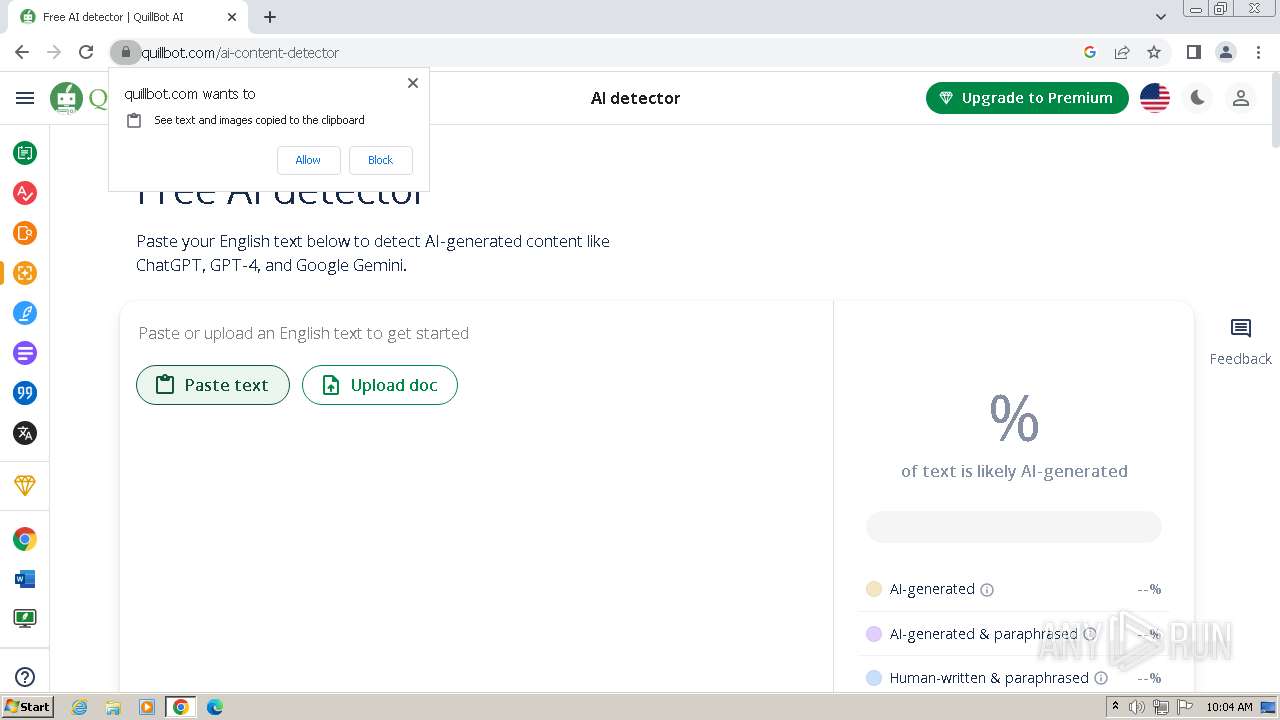Click Upgrade to Premium button
The height and width of the screenshot is (720, 1280).
(1027, 98)
